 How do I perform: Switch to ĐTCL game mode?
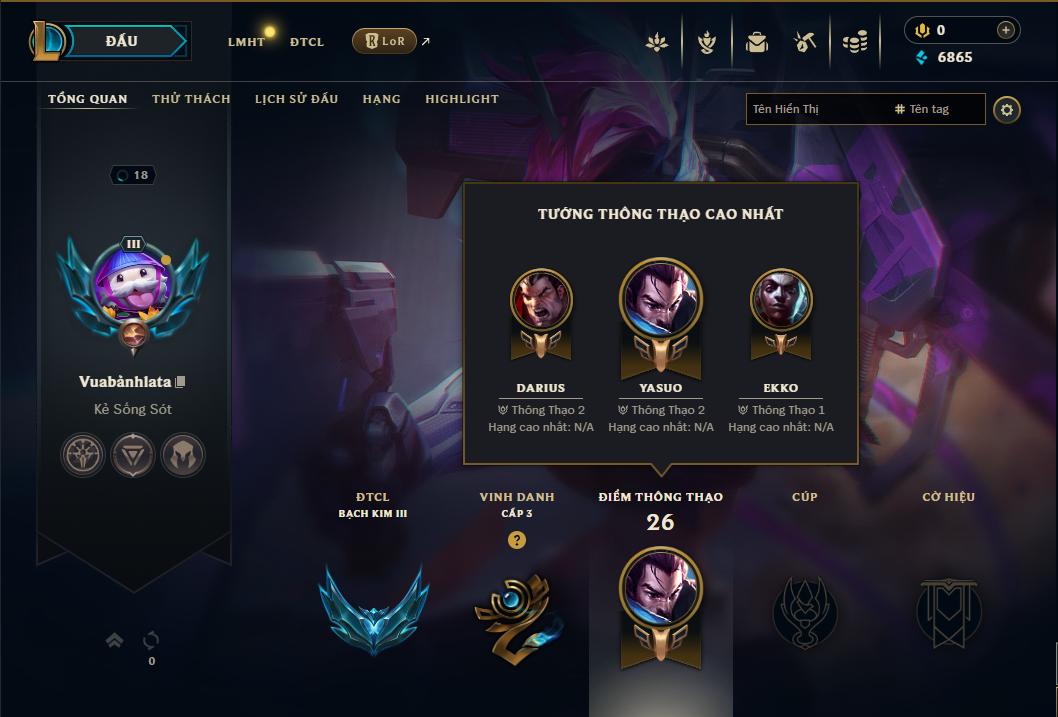tap(307, 42)
